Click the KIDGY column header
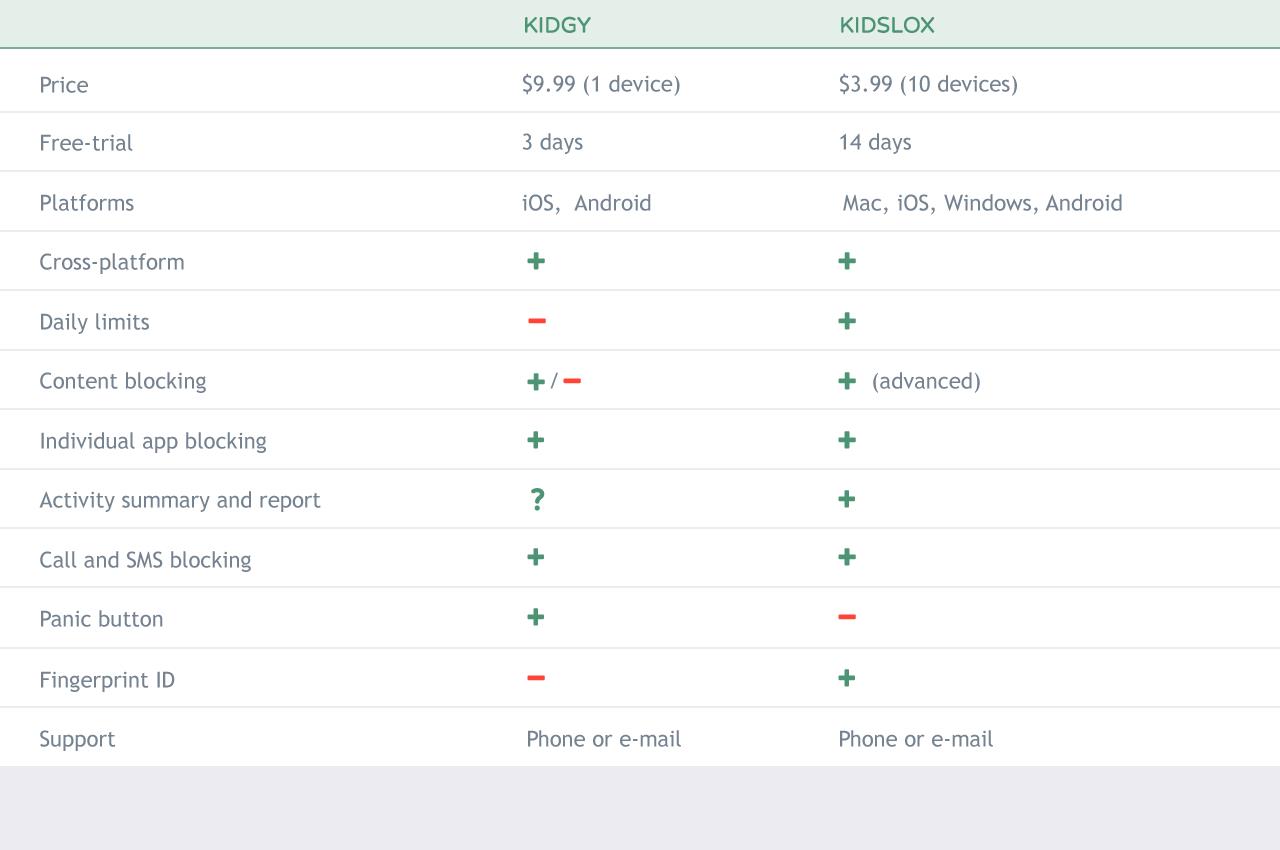The width and height of the screenshot is (1280, 850). [x=557, y=25]
